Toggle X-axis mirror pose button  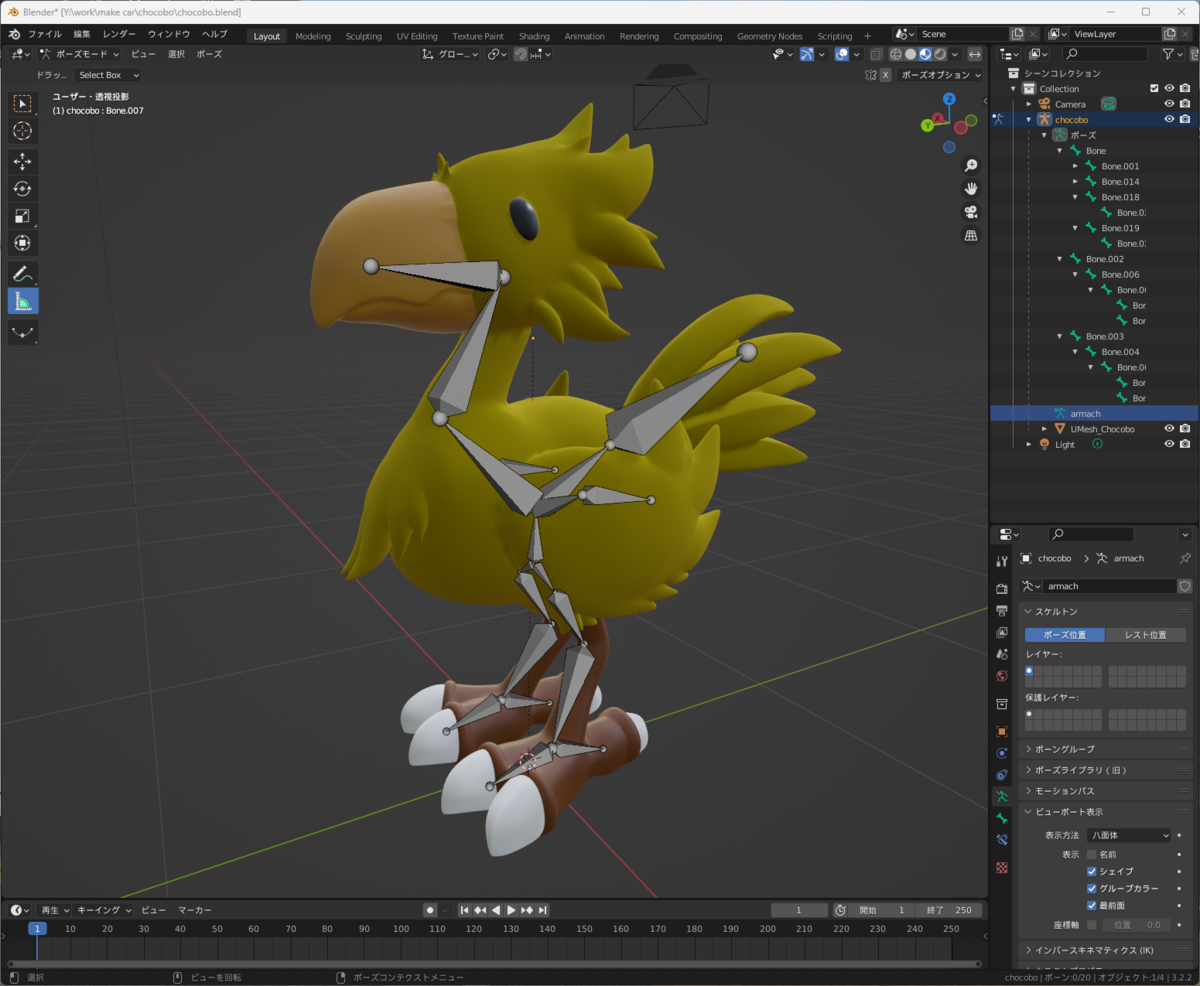885,75
